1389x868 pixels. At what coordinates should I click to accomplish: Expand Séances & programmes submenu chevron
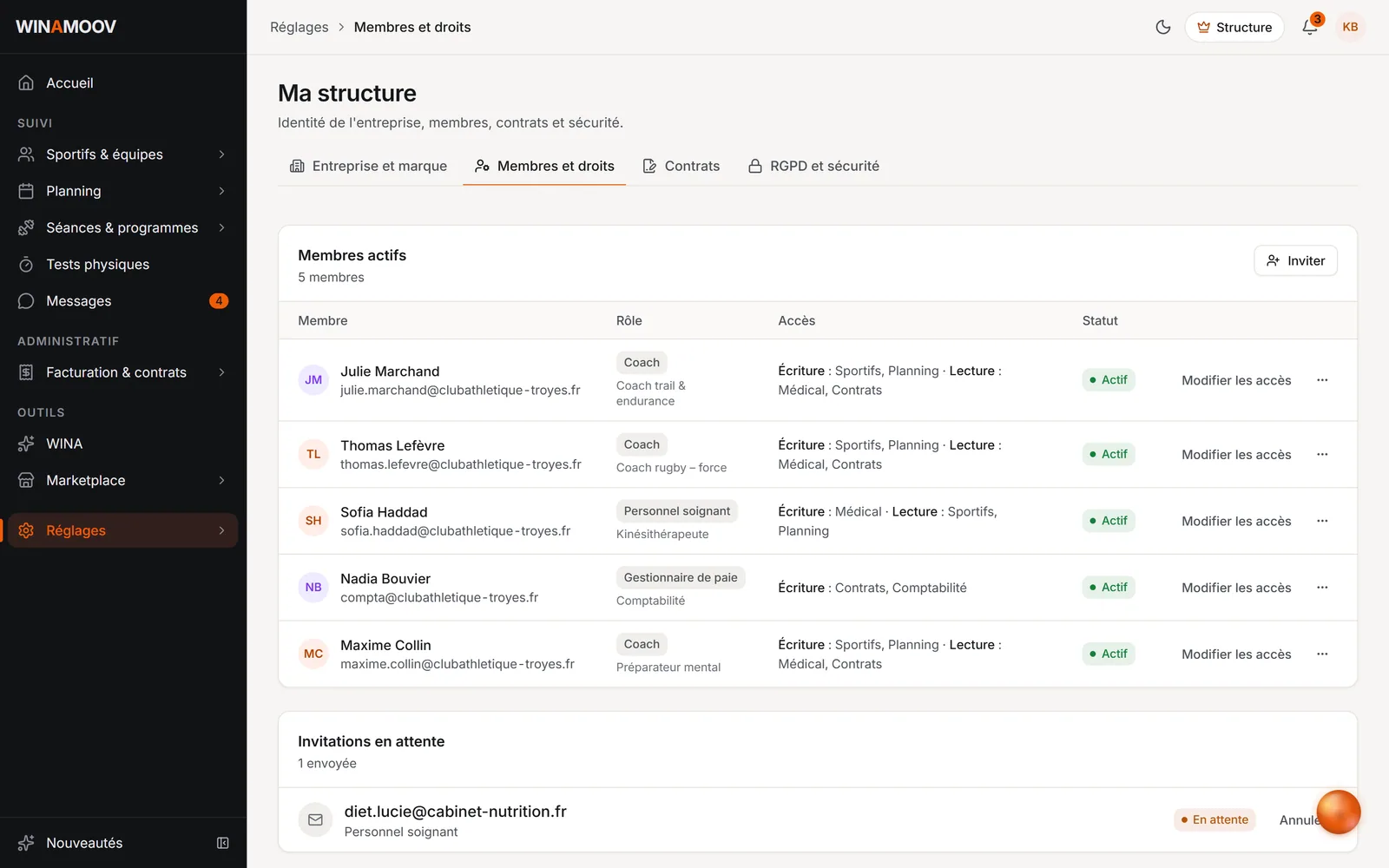click(222, 227)
